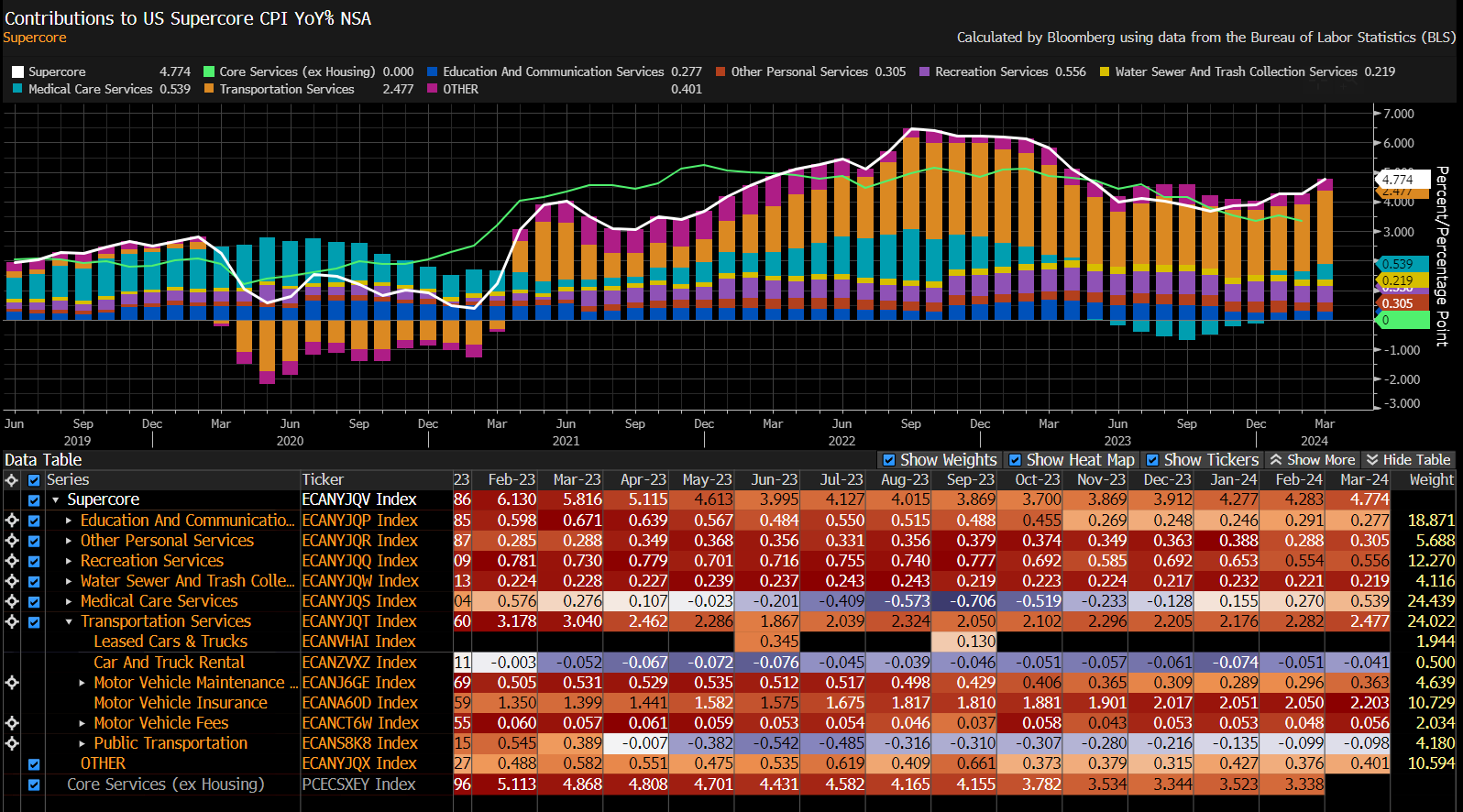
Task: Click the crosshair icon beside Education And Communication row
Action: pyautogui.click(x=12, y=521)
